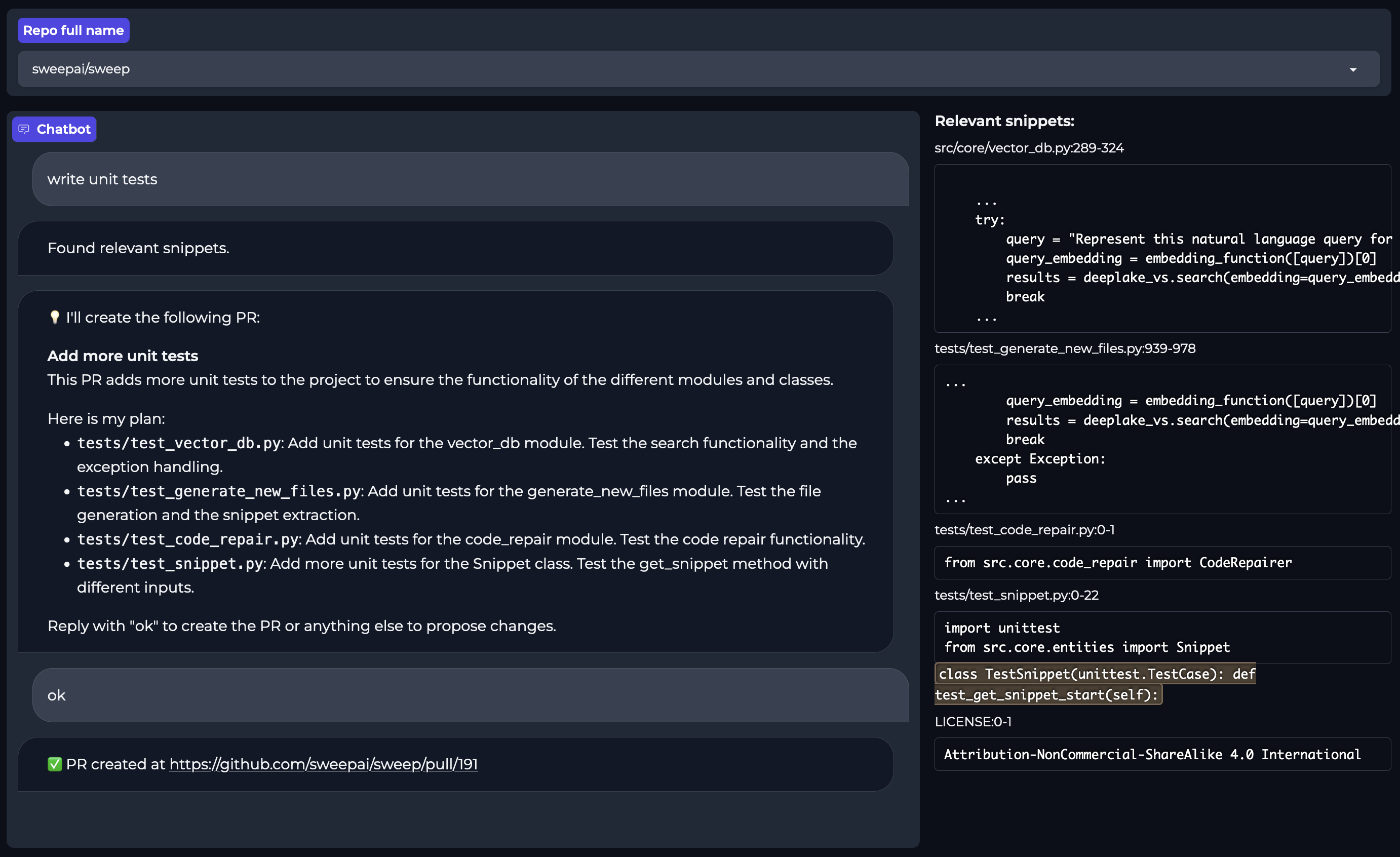Click the 'Reply with "ok" to create the PR' line
Screen dimensions: 1400x857
coord(302,626)
